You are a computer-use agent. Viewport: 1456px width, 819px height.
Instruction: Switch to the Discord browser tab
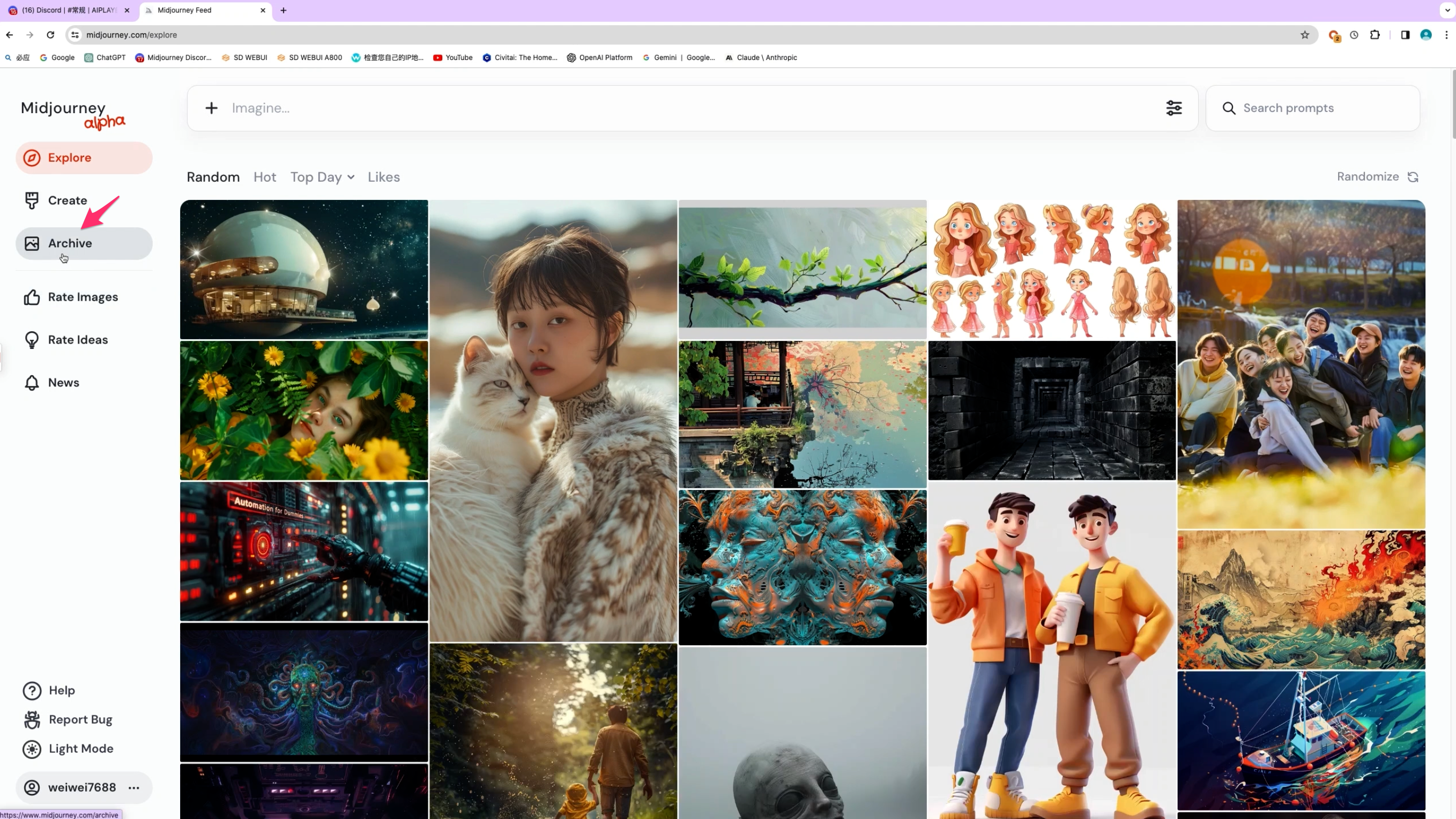tap(70, 10)
